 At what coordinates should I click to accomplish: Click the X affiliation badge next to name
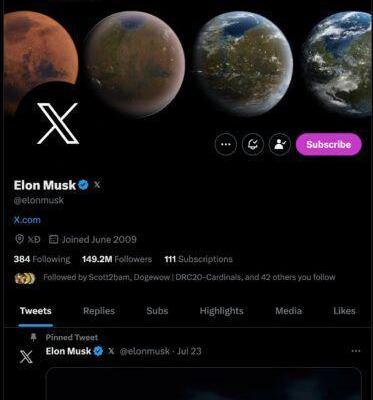(x=97, y=184)
